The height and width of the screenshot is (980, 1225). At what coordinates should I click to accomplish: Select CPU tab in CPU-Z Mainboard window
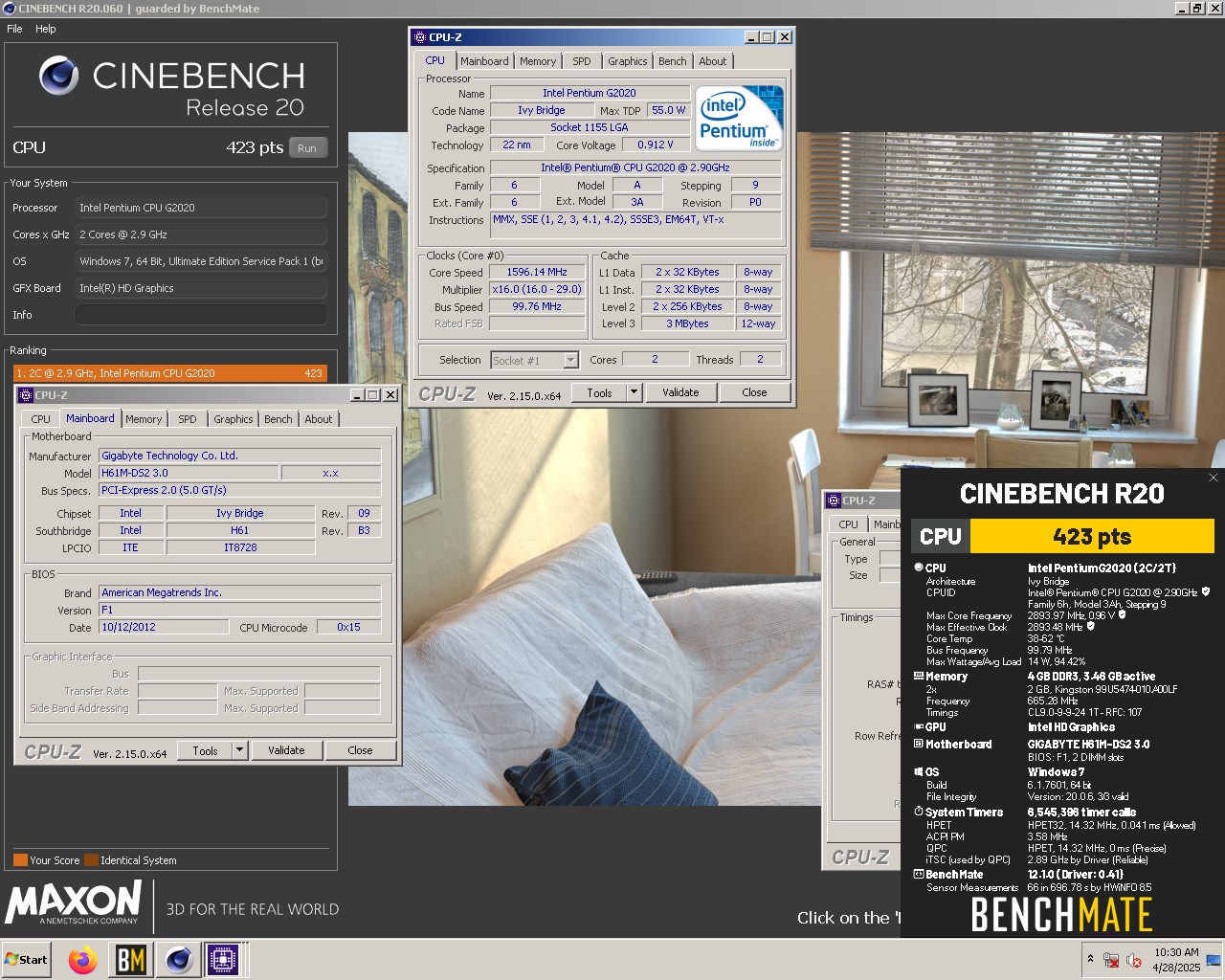coord(40,419)
